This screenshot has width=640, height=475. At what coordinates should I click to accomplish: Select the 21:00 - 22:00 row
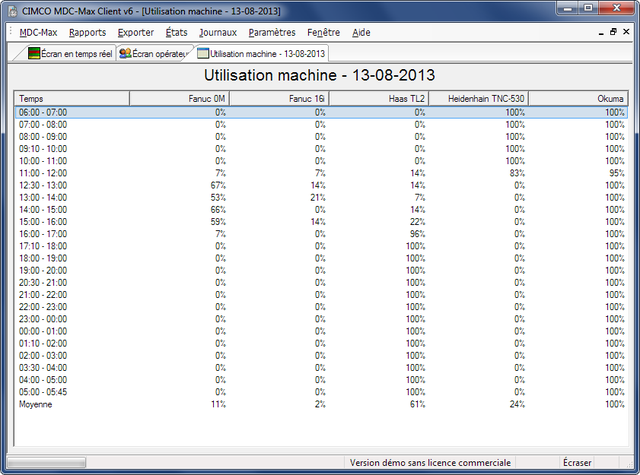point(321,295)
